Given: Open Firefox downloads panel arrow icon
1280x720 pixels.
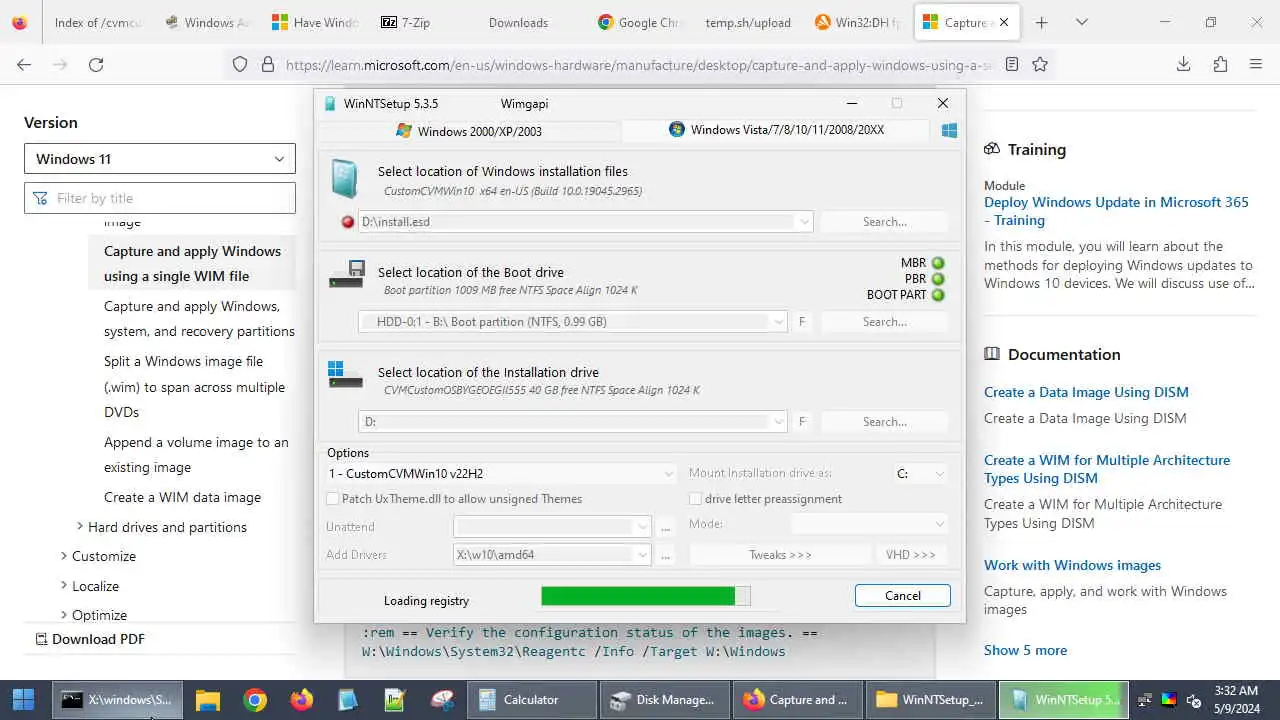Looking at the screenshot, I should 1183,64.
